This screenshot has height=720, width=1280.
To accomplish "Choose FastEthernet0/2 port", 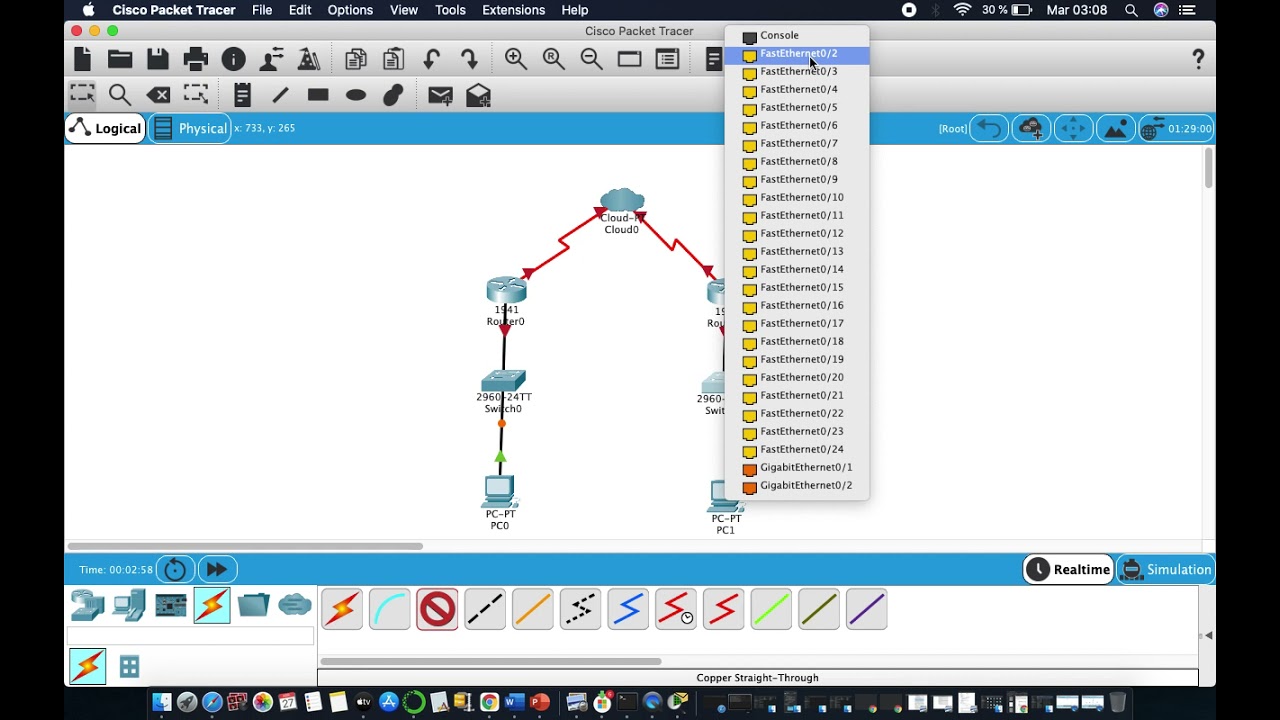I will [x=797, y=53].
